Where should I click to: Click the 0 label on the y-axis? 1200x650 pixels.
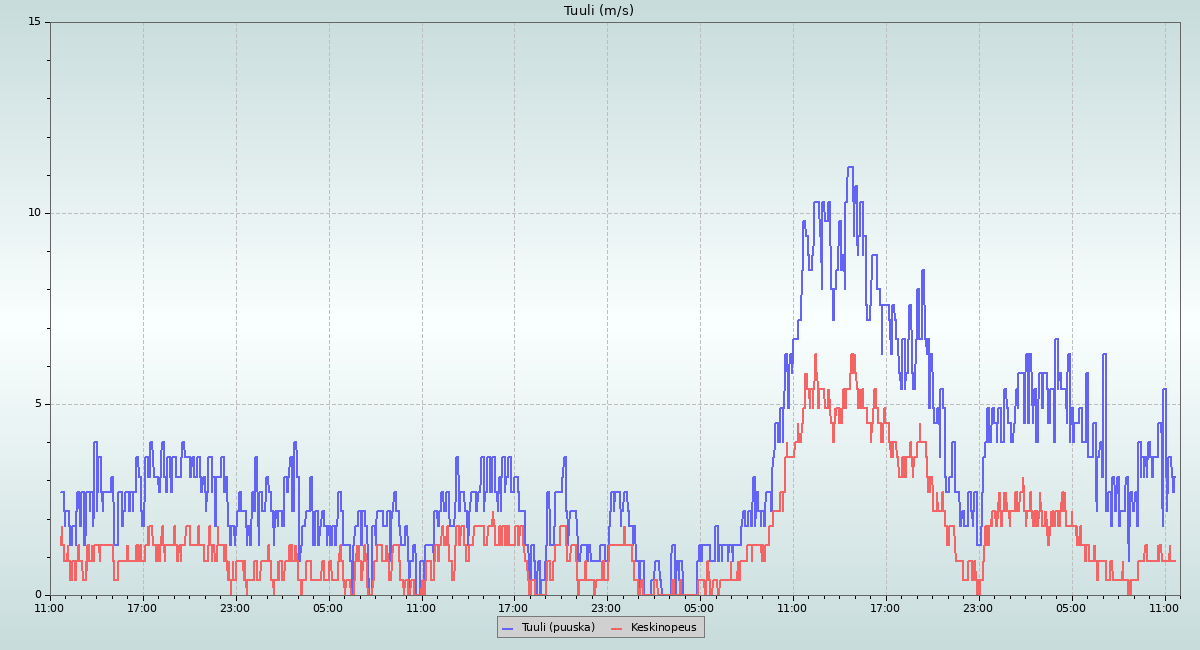(38, 595)
